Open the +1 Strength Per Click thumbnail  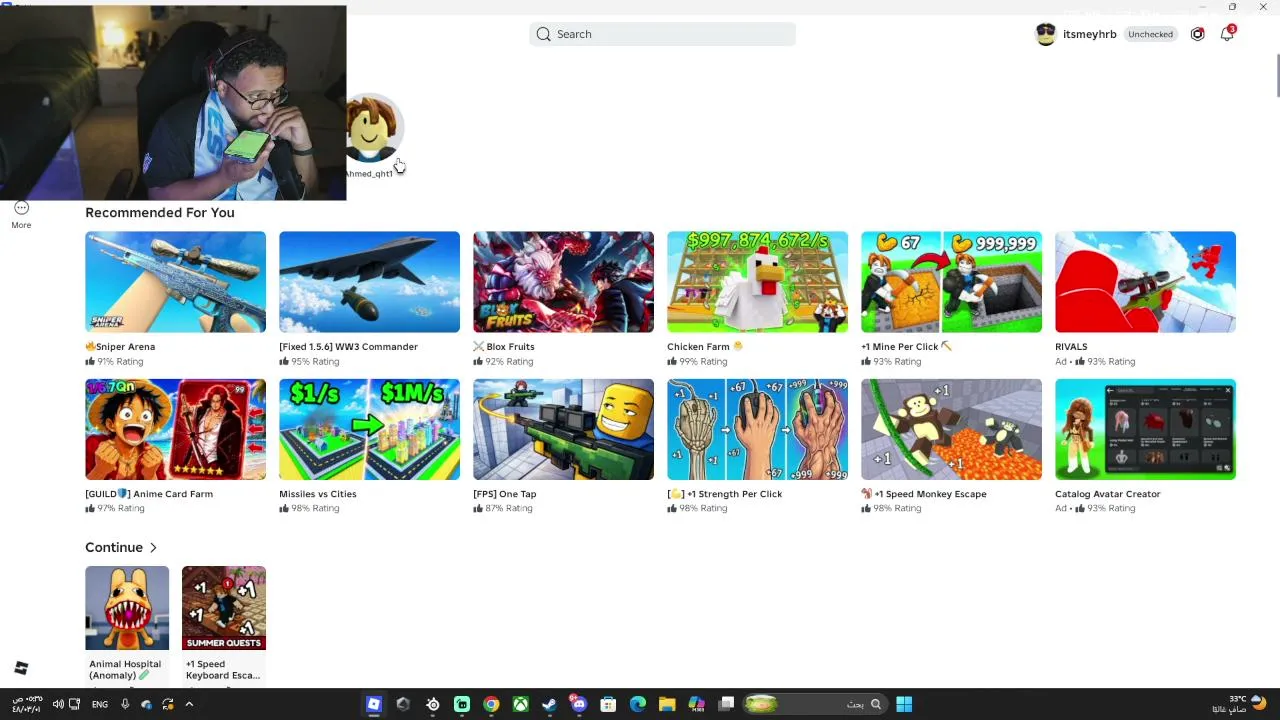point(757,429)
